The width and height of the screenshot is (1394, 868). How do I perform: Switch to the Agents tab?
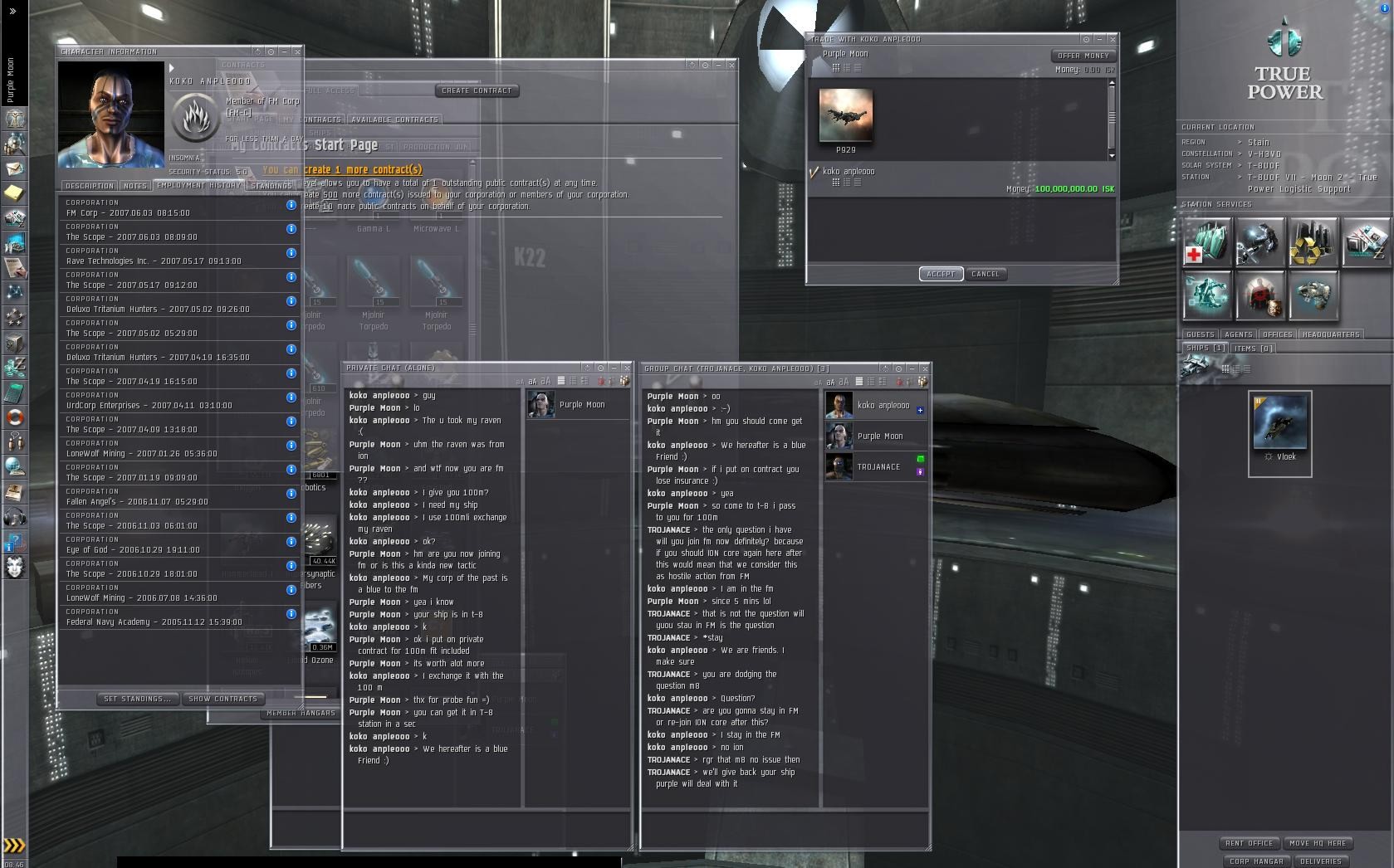coord(1238,334)
